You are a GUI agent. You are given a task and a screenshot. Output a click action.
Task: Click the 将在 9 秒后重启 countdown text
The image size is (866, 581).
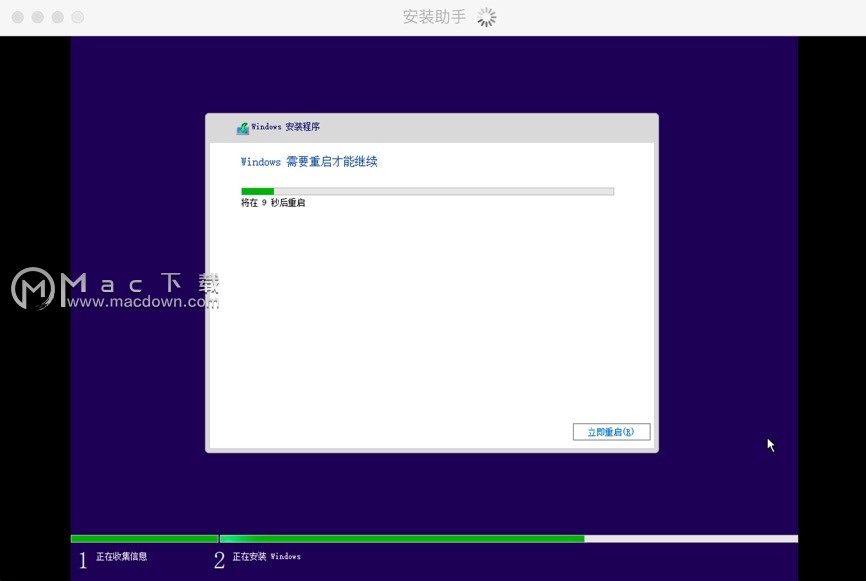pyautogui.click(x=273, y=203)
